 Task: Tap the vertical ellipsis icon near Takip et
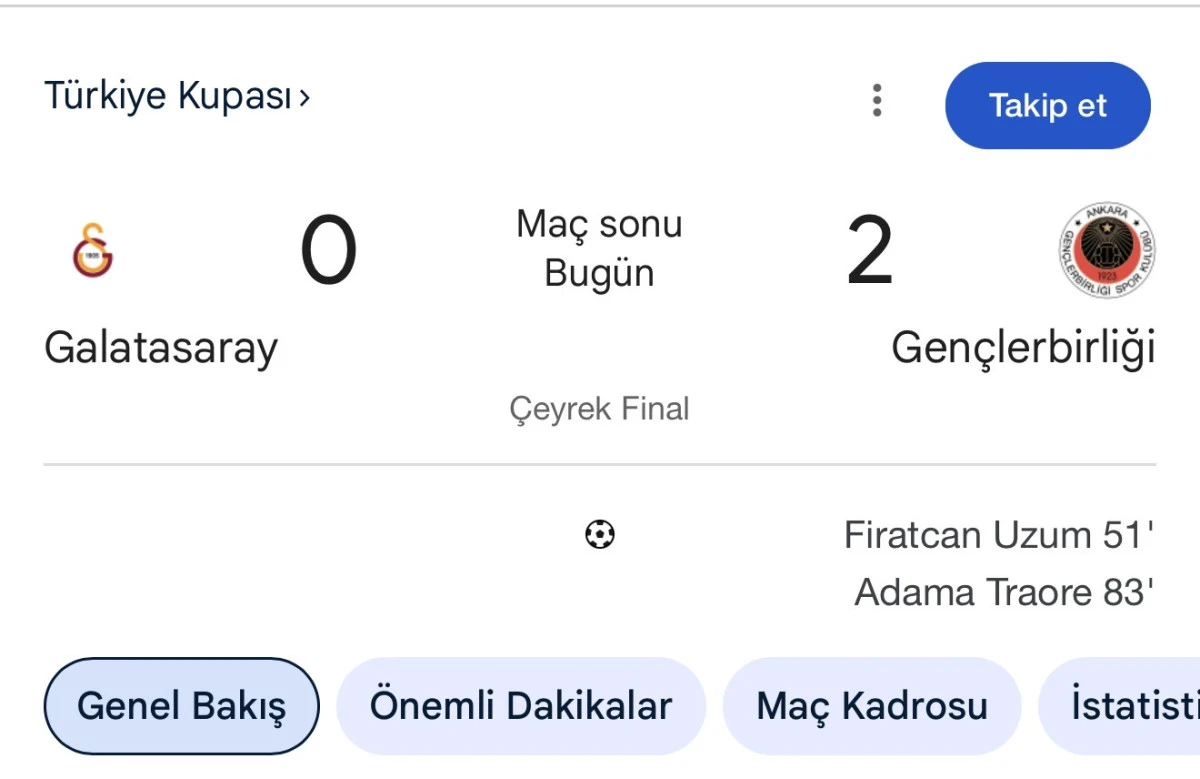[877, 100]
